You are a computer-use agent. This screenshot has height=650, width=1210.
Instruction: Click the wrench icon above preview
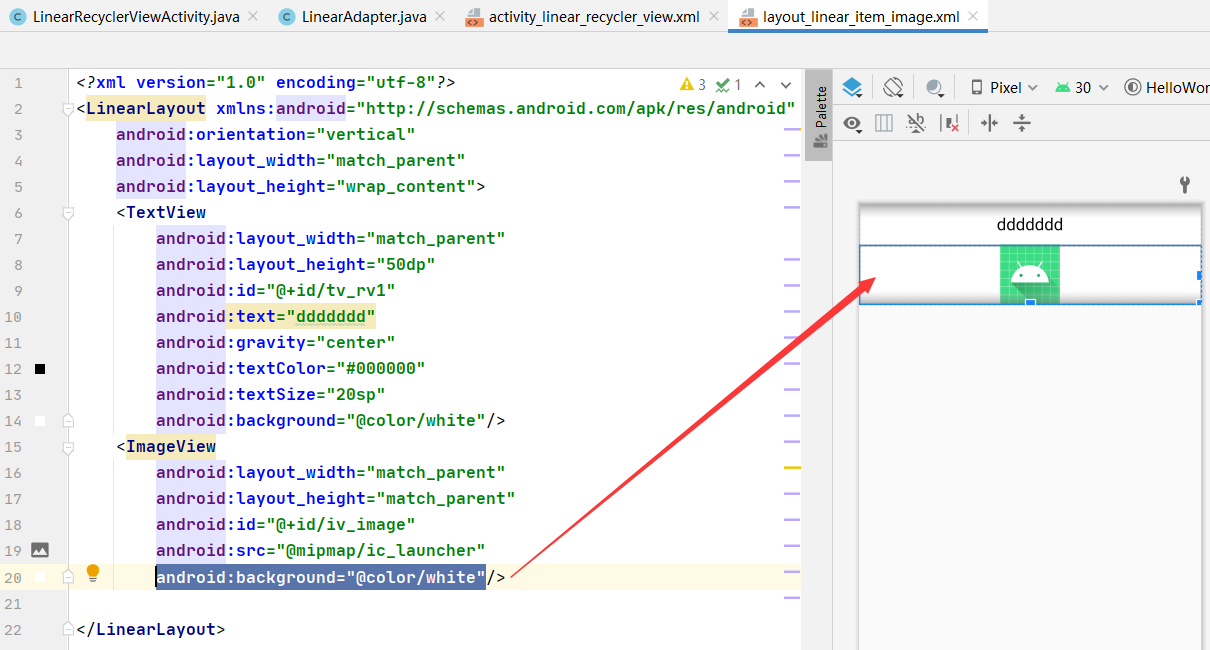tap(1185, 184)
